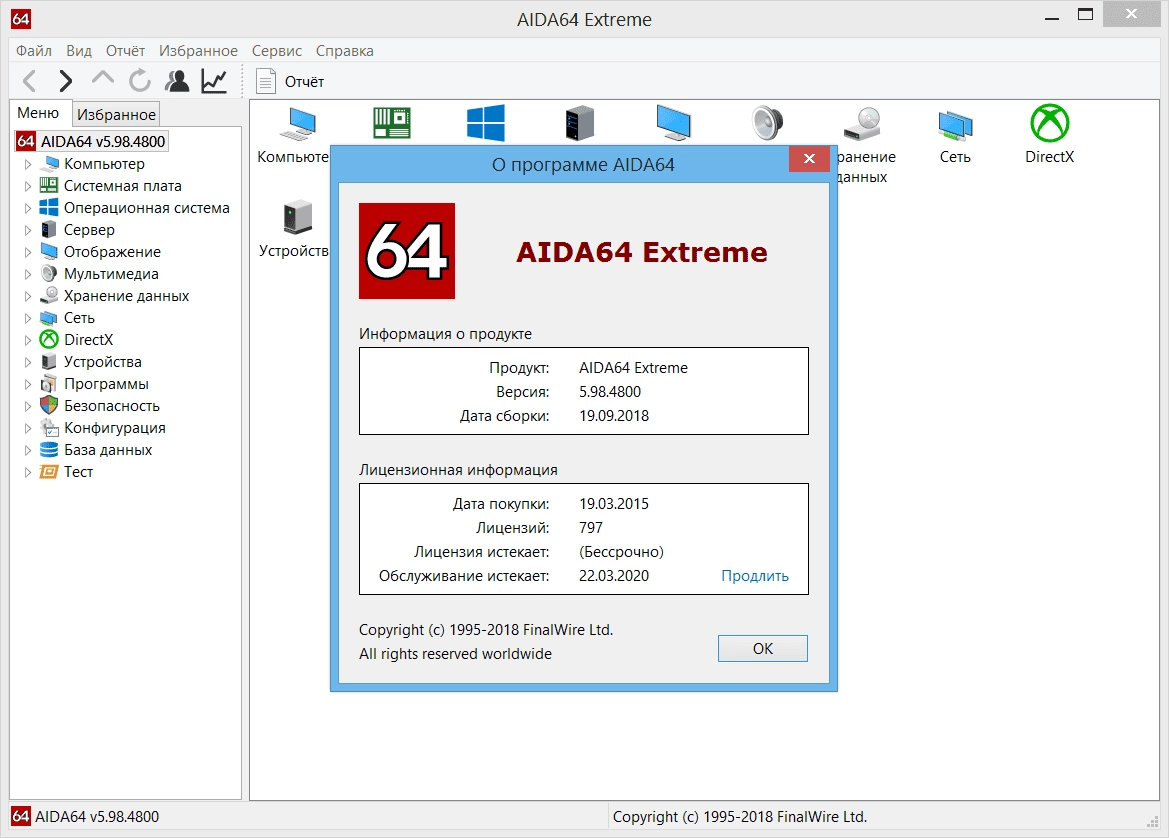
Task: Close the О программе AIDA64 dialog
Action: pos(809,158)
